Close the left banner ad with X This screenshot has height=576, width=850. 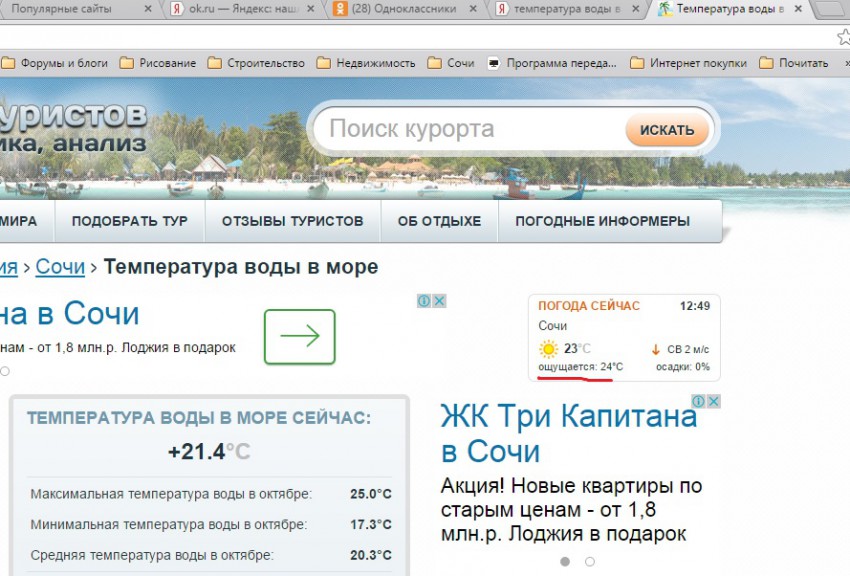point(439,301)
